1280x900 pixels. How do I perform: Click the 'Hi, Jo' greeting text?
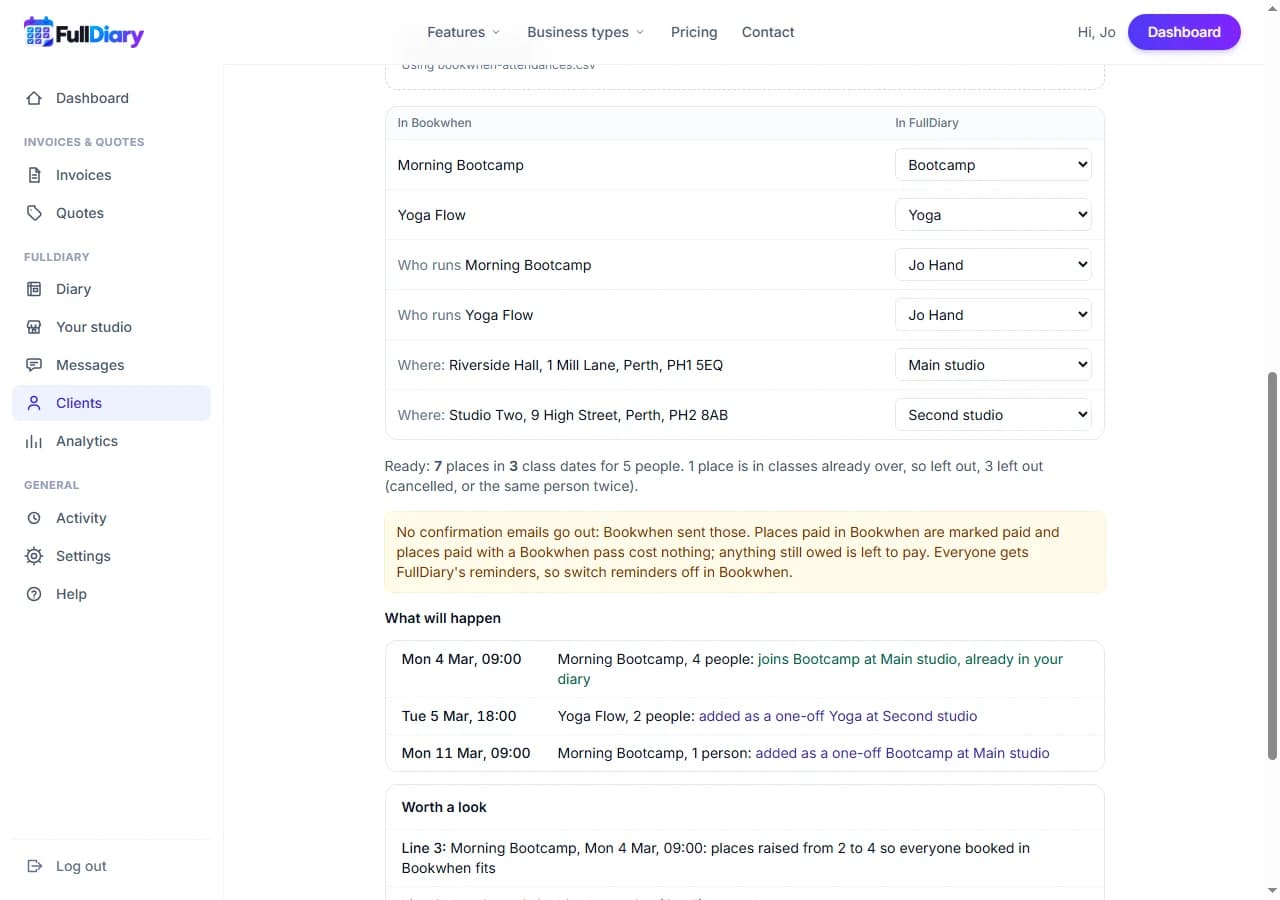[x=1097, y=32]
